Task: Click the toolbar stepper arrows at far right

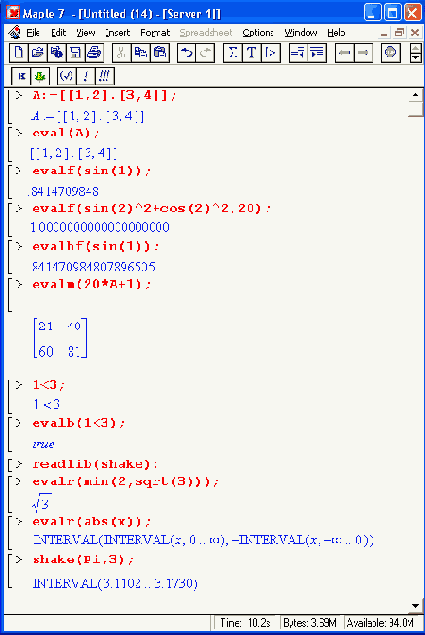Action: [x=416, y=53]
